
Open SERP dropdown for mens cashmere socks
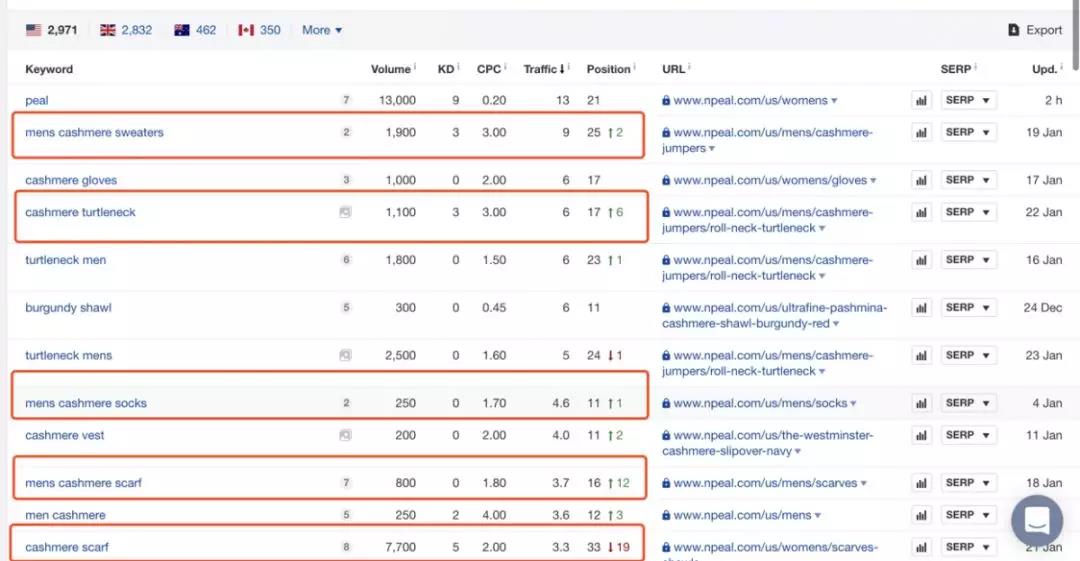pyautogui.click(x=968, y=403)
